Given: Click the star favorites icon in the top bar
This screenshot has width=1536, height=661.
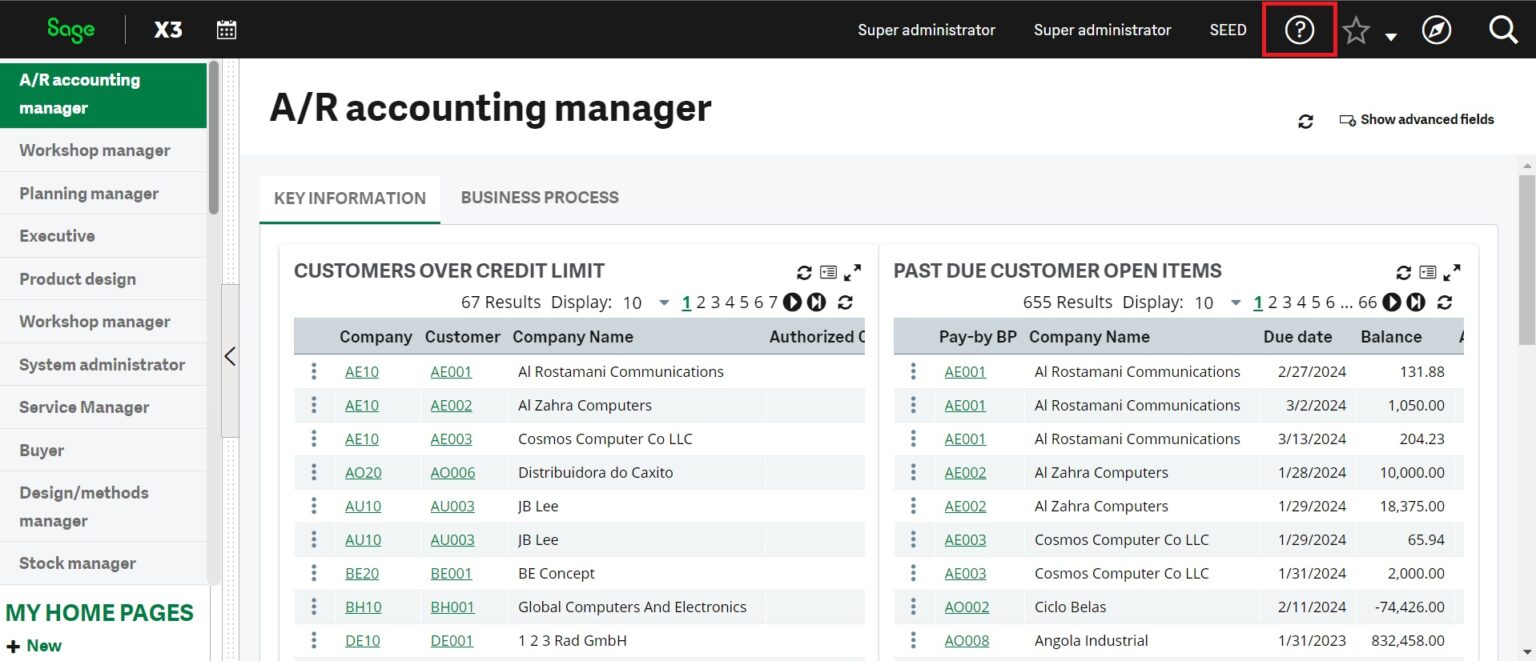Looking at the screenshot, I should 1356,29.
